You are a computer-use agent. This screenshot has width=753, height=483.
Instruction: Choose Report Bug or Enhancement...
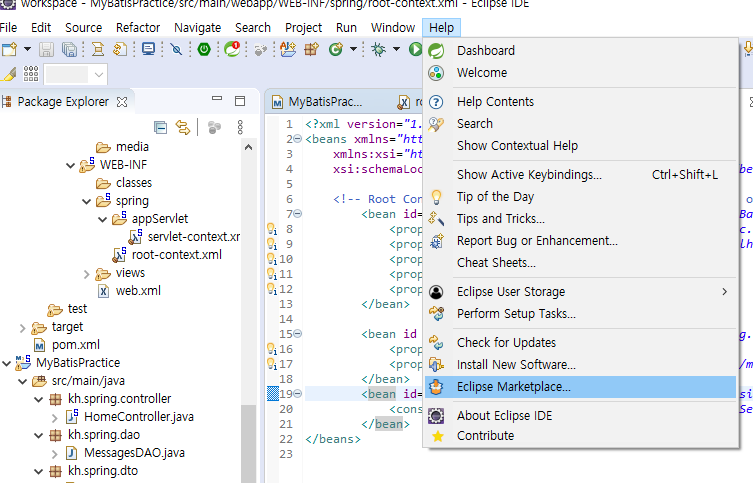tap(581, 241)
